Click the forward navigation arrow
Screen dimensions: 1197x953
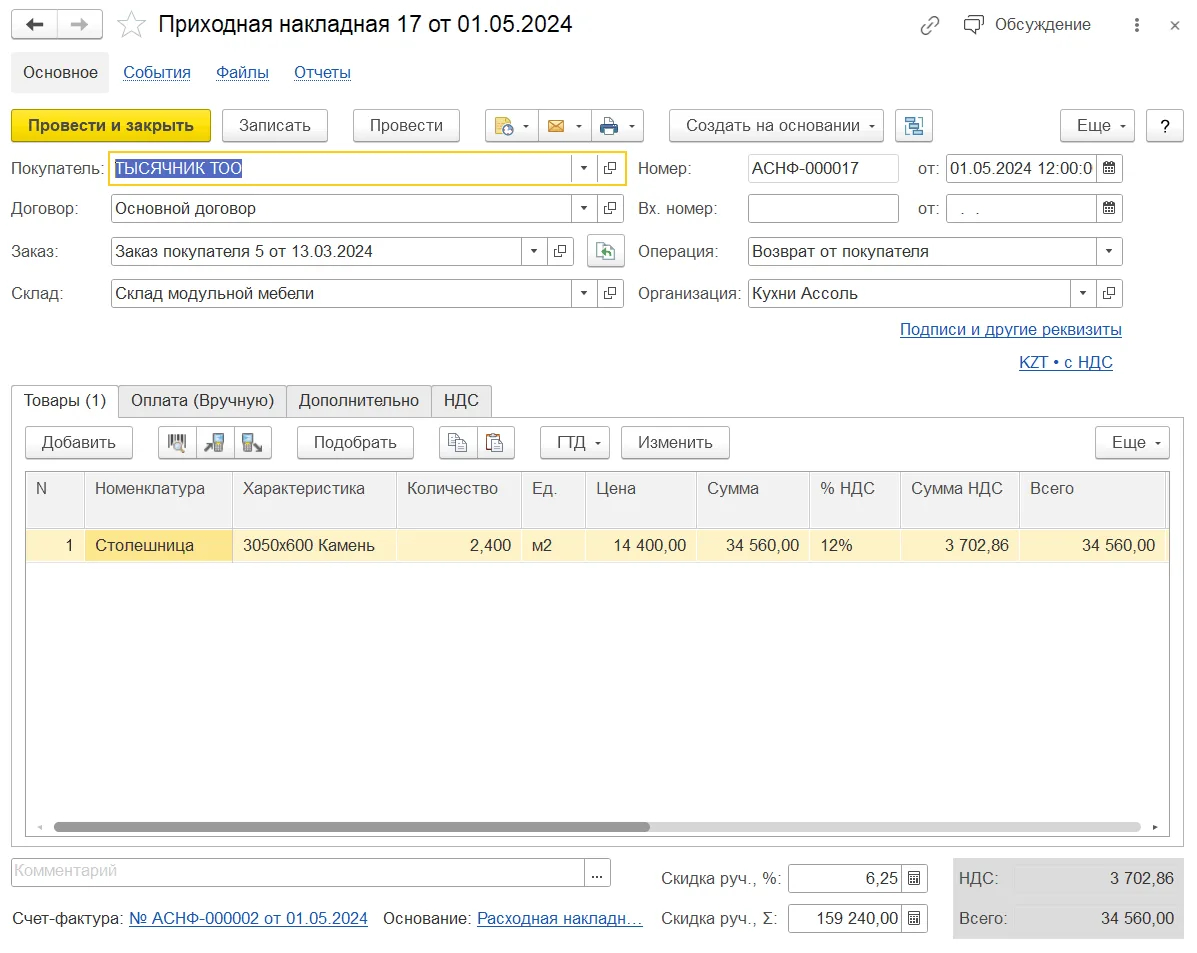tap(79, 24)
